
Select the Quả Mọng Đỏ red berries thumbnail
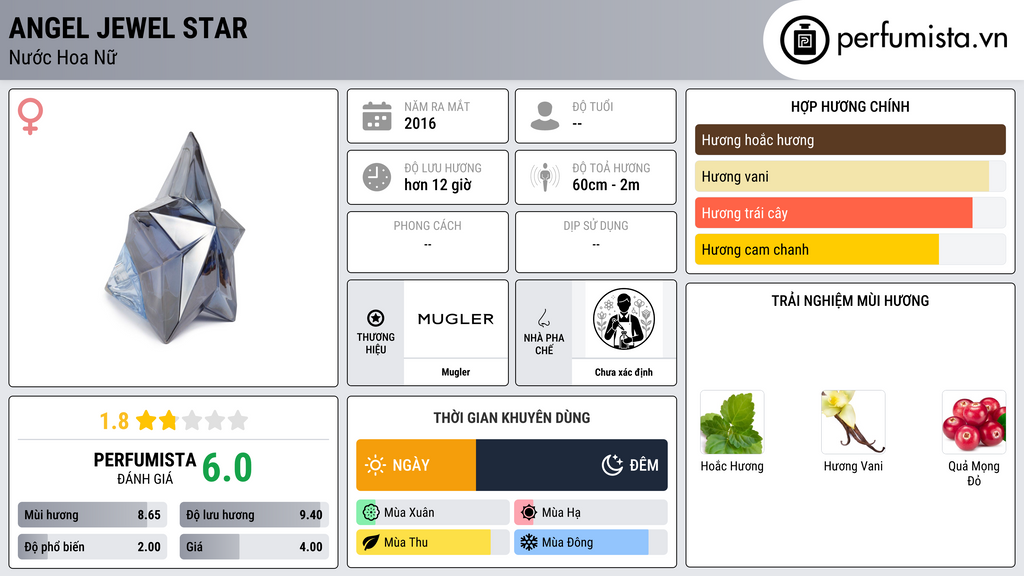pyautogui.click(x=974, y=423)
